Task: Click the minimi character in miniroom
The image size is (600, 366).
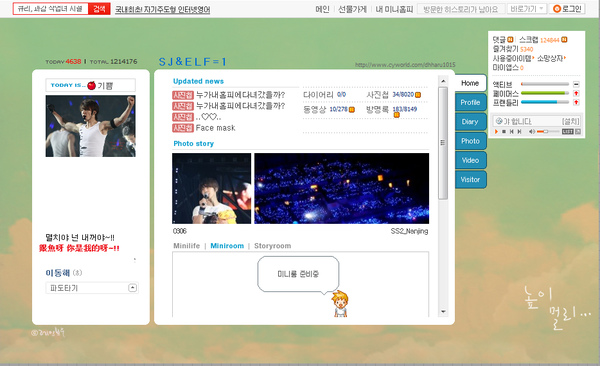Action: point(340,304)
